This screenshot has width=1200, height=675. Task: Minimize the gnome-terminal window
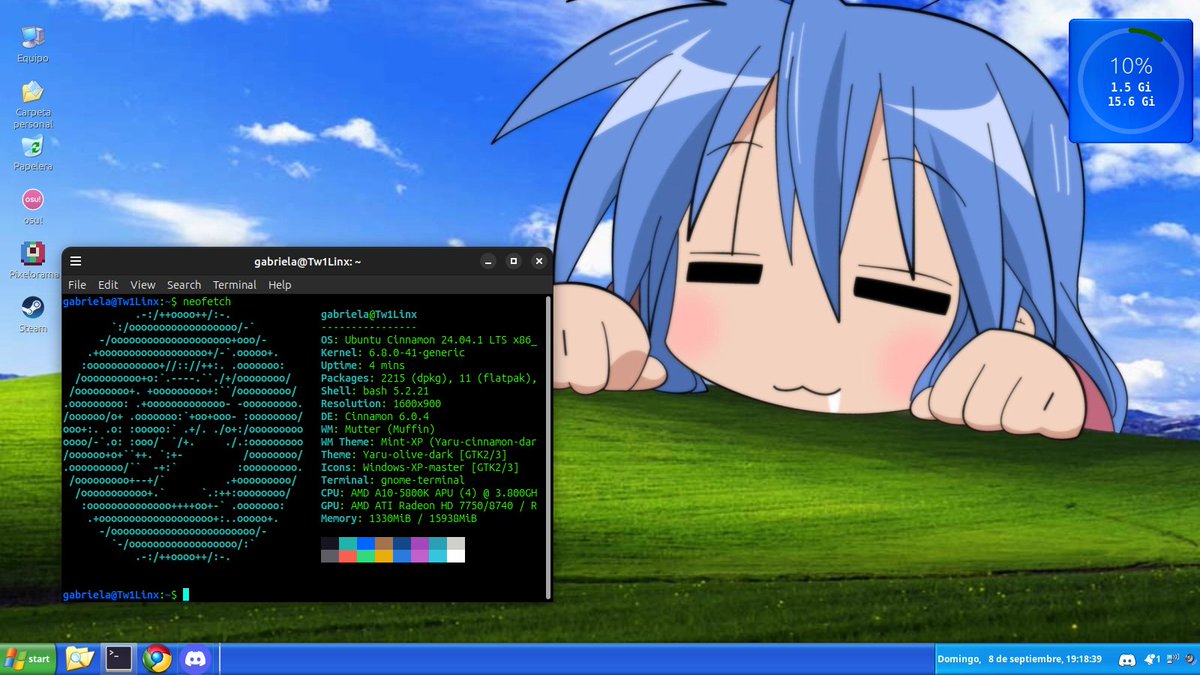pos(488,261)
